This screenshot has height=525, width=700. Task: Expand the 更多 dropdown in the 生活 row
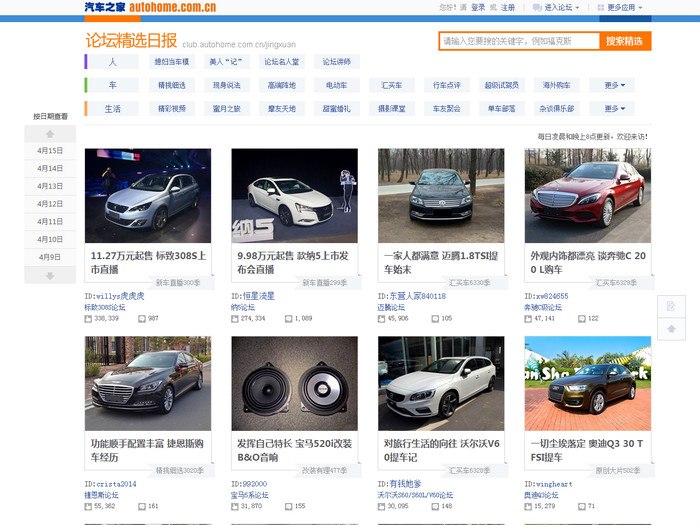click(611, 108)
